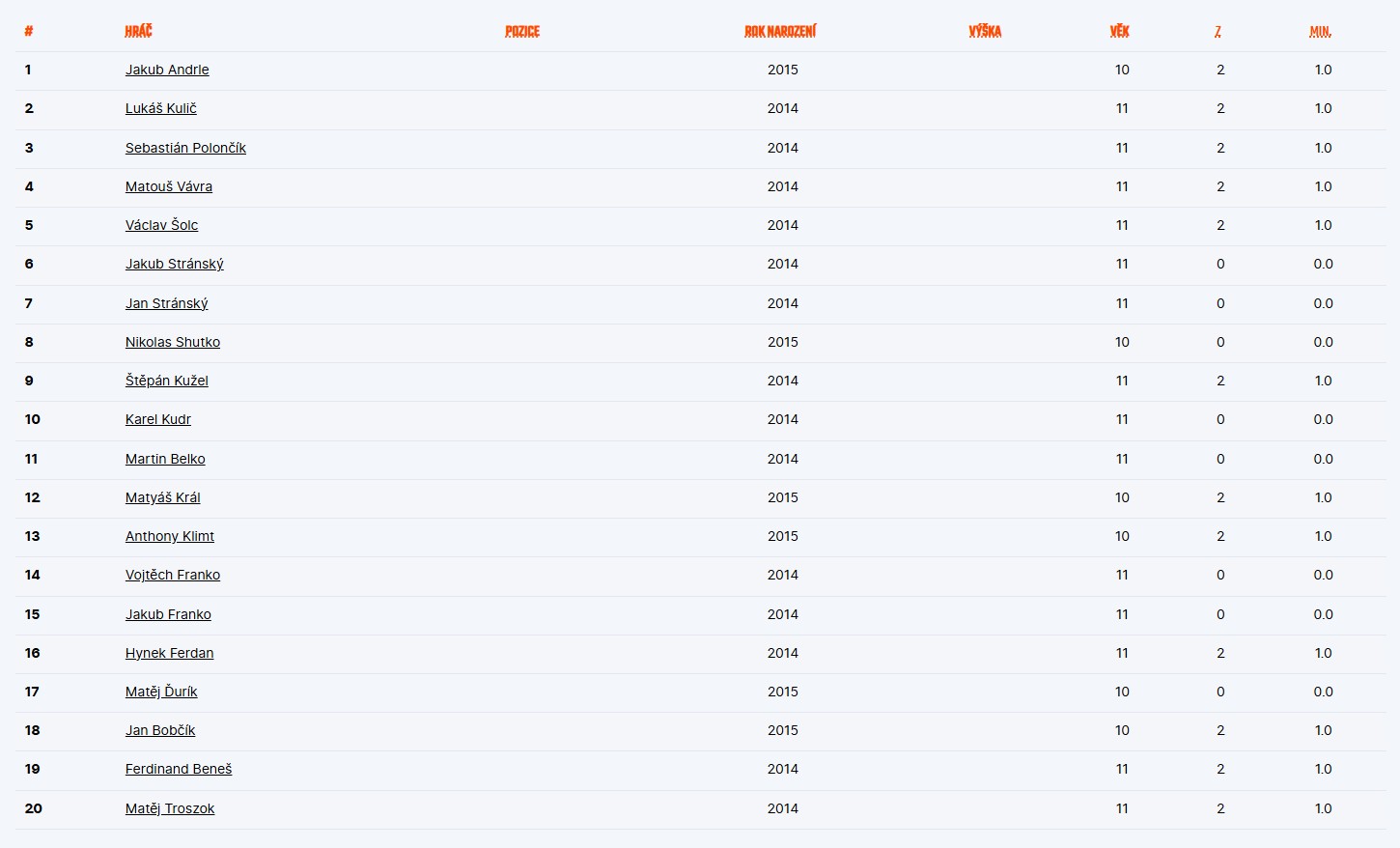Open Matěj Troszok player profile
1400x848 pixels.
click(170, 808)
